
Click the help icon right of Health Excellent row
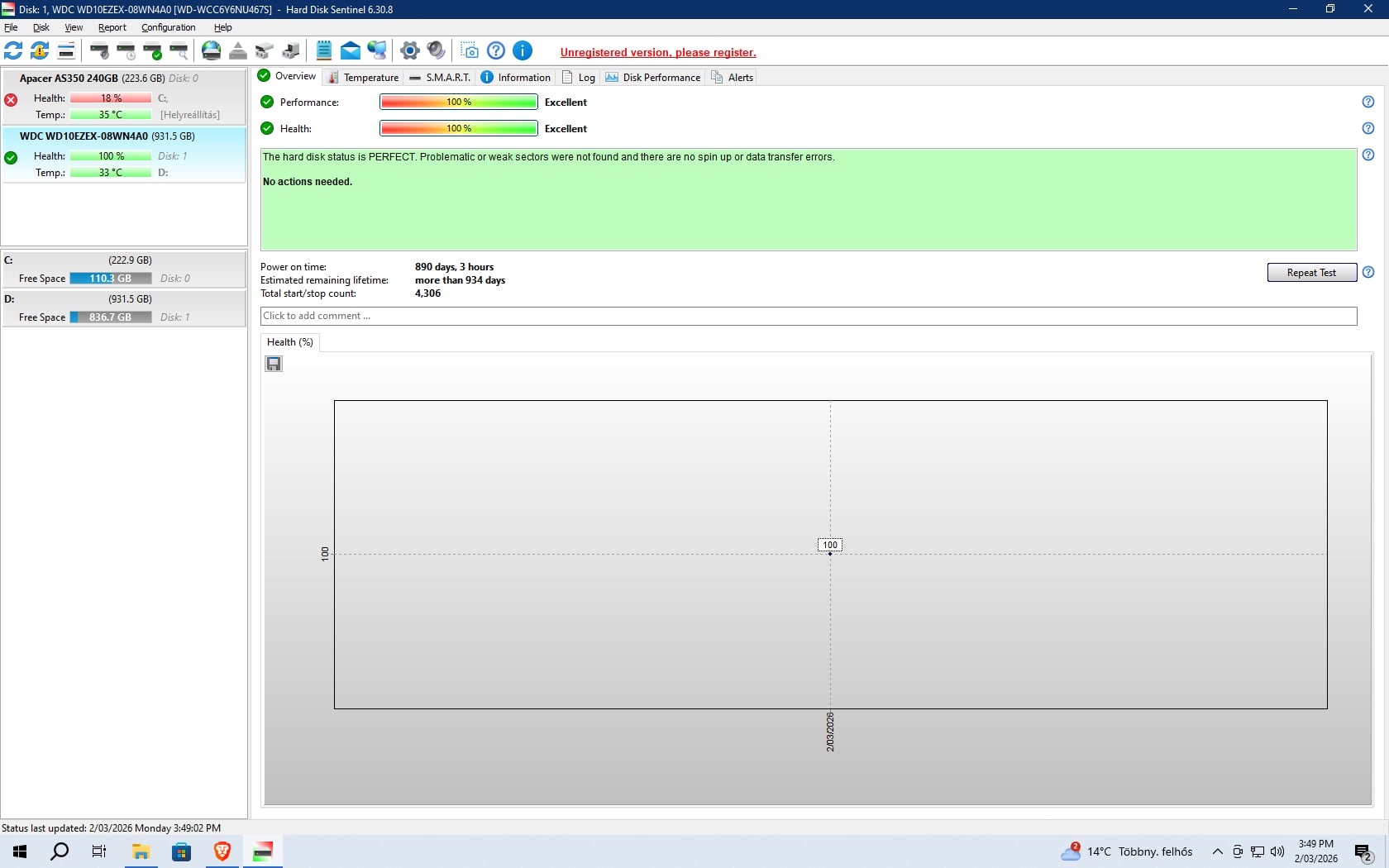point(1368,128)
